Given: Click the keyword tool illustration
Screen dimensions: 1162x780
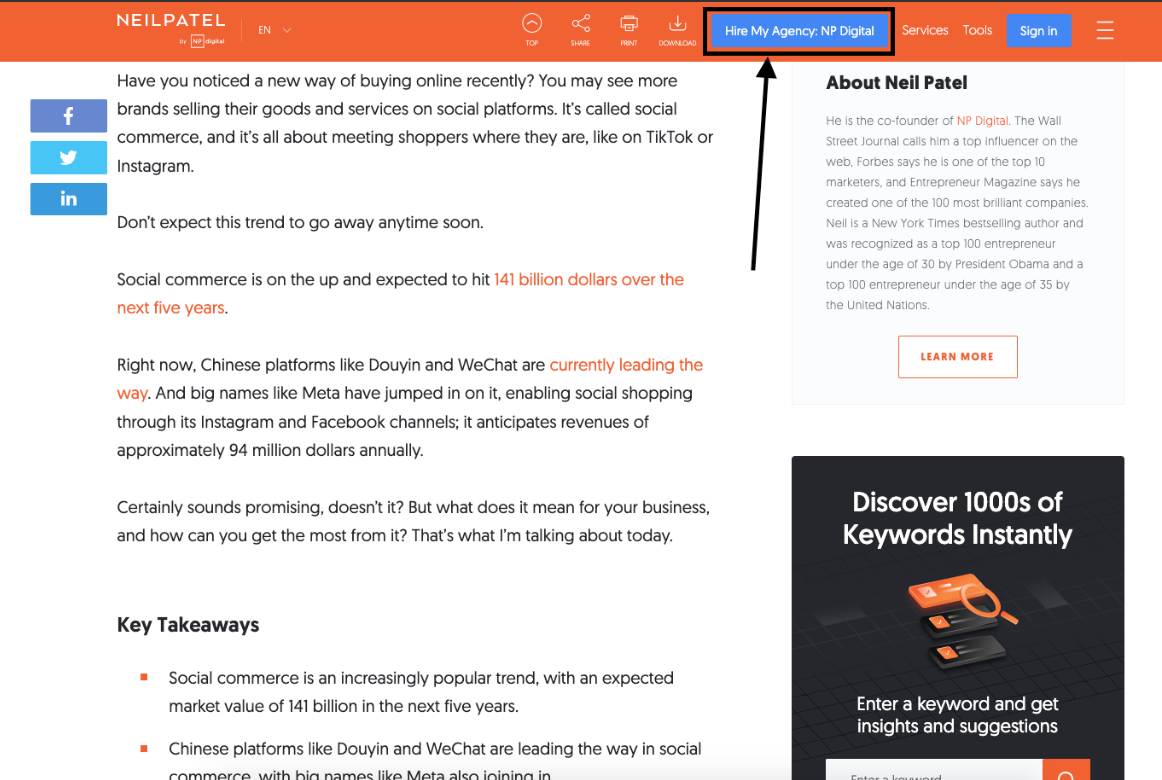Looking at the screenshot, I should 962,619.
